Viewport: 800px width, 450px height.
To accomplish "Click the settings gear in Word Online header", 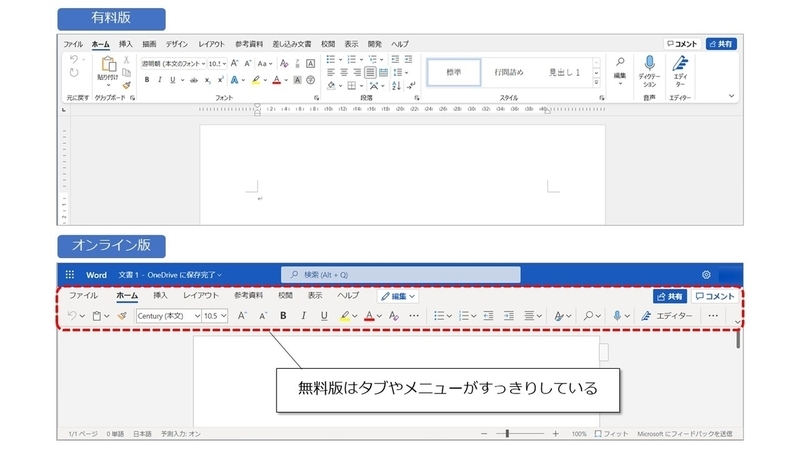I will point(706,274).
